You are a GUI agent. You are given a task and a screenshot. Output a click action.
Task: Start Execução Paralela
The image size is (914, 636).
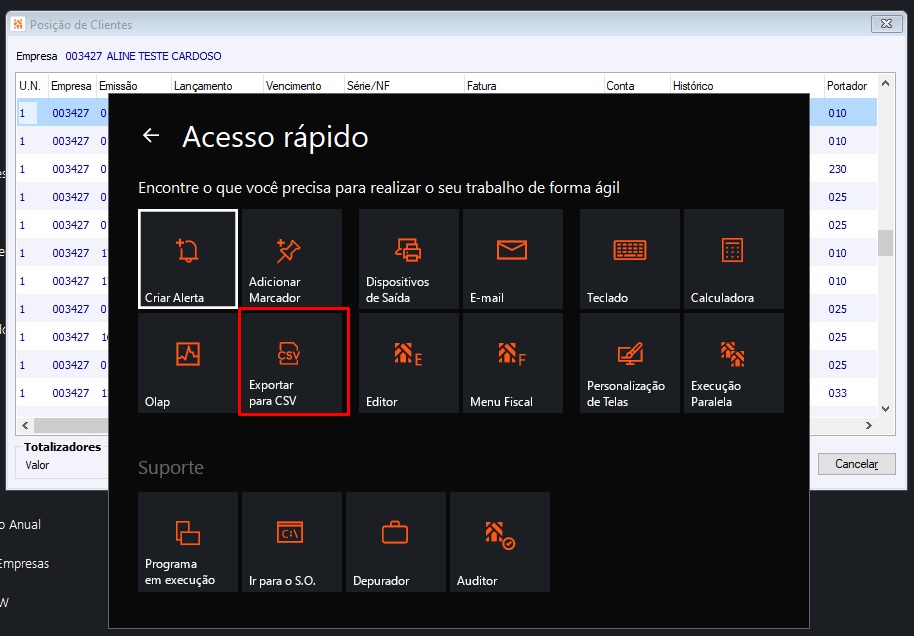[x=733, y=363]
